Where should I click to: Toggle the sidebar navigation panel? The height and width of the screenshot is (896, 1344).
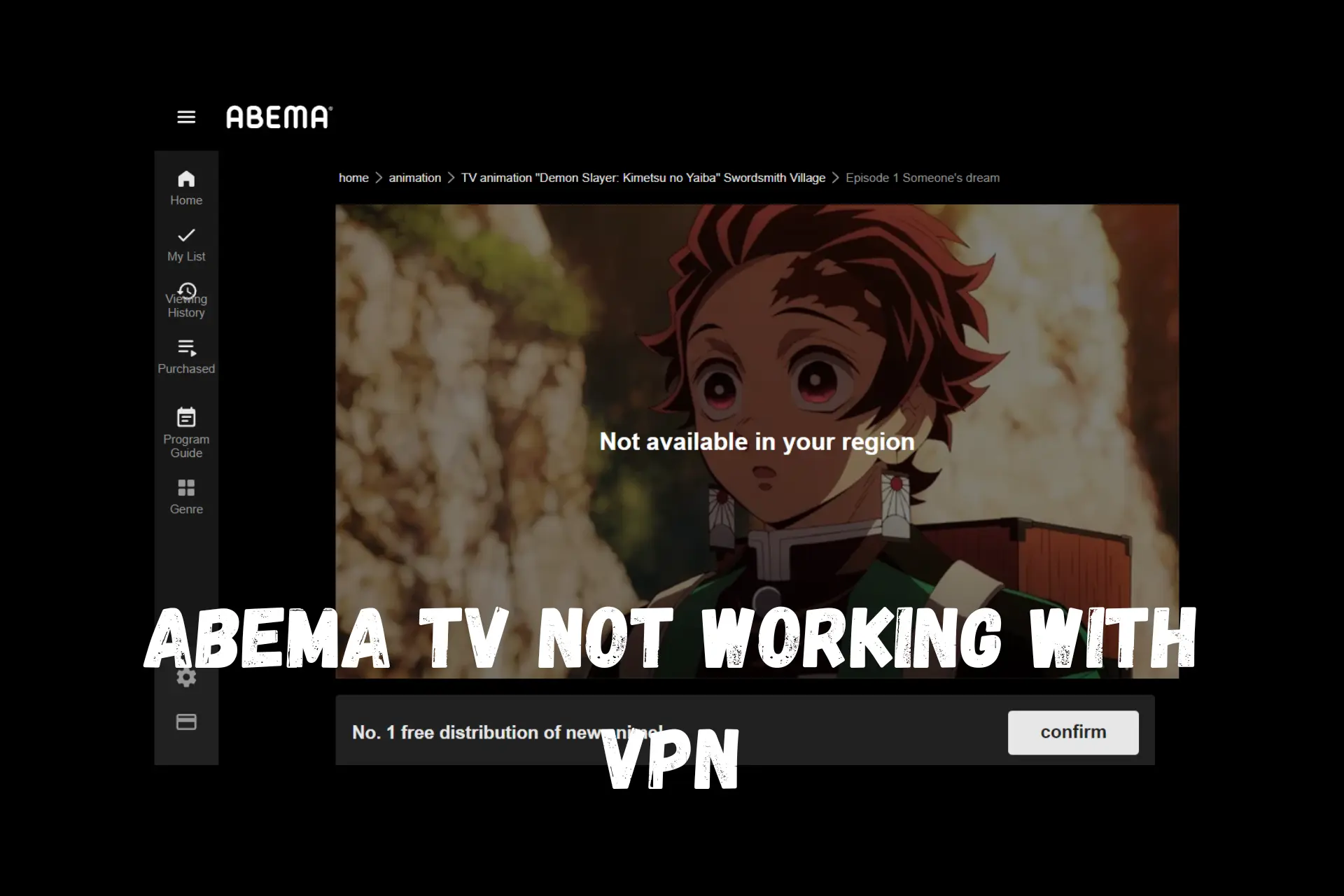click(x=186, y=117)
